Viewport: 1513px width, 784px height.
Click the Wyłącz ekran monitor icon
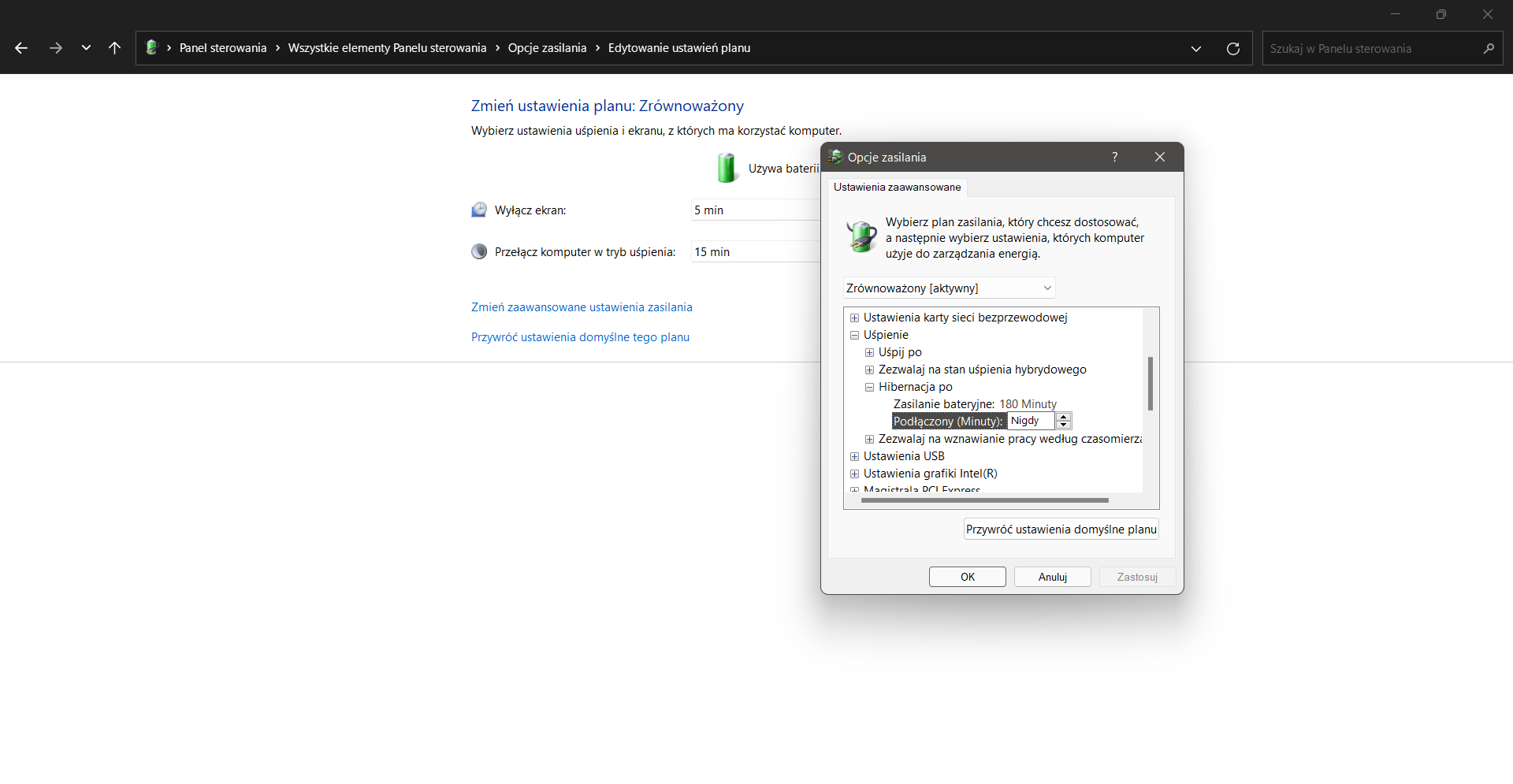[479, 210]
